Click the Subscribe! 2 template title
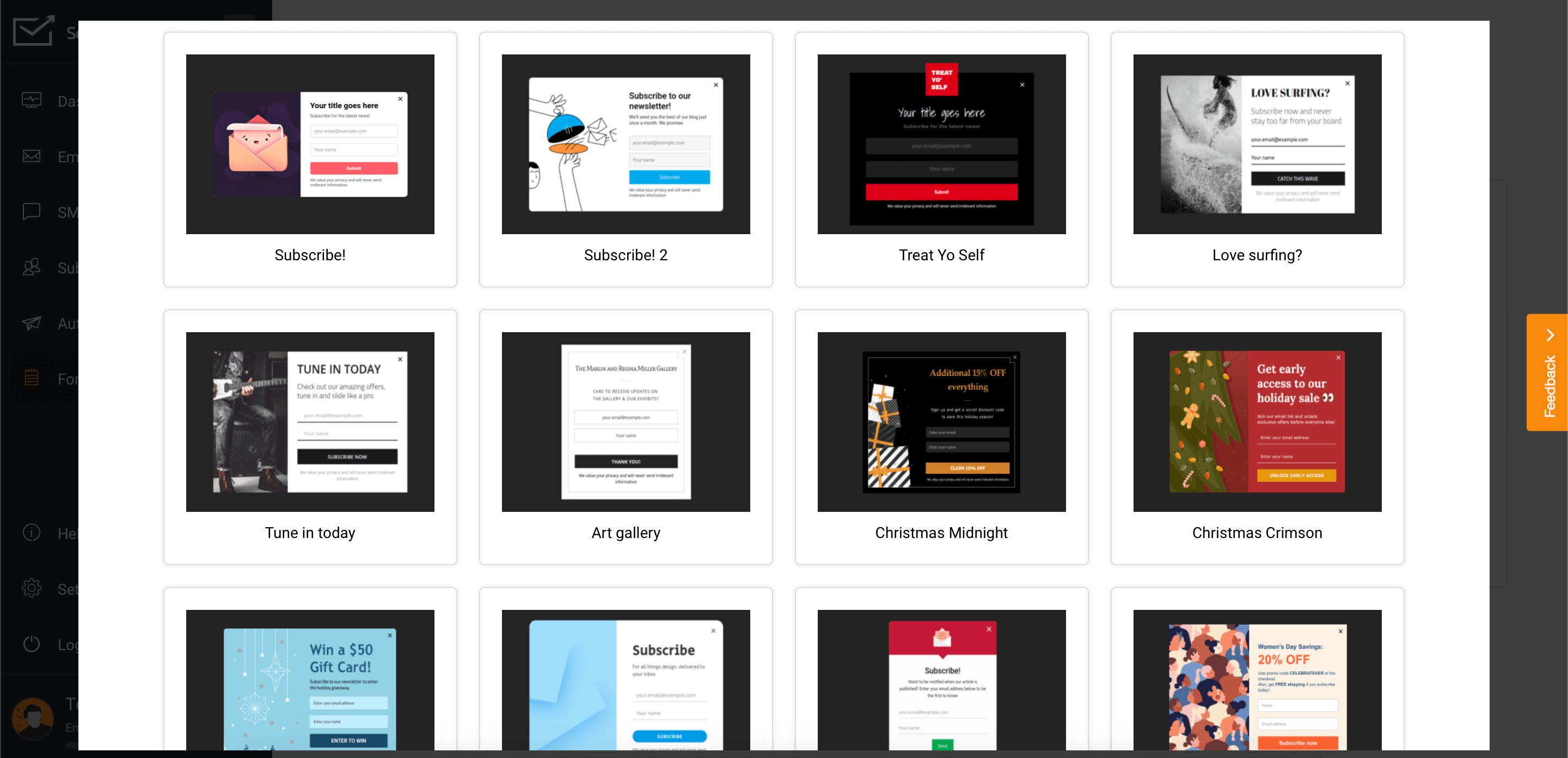The image size is (1568, 758). coord(626,255)
